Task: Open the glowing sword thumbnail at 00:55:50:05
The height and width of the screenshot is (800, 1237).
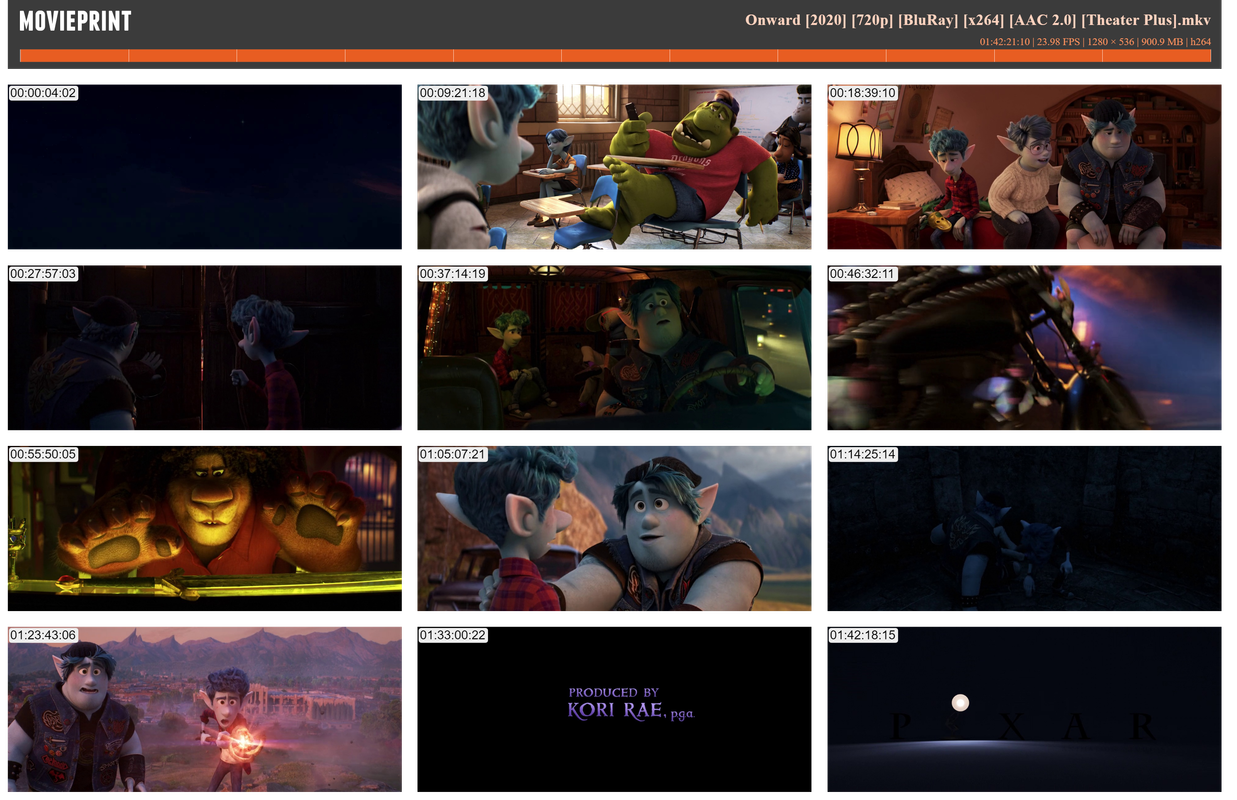Action: [204, 528]
